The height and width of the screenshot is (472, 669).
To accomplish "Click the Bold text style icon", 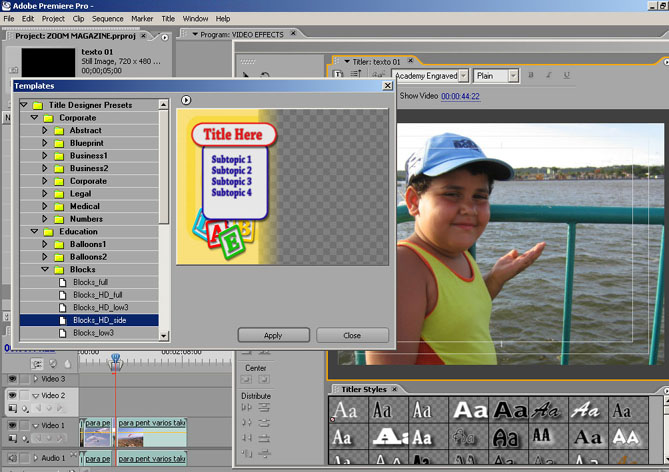I will [x=529, y=76].
